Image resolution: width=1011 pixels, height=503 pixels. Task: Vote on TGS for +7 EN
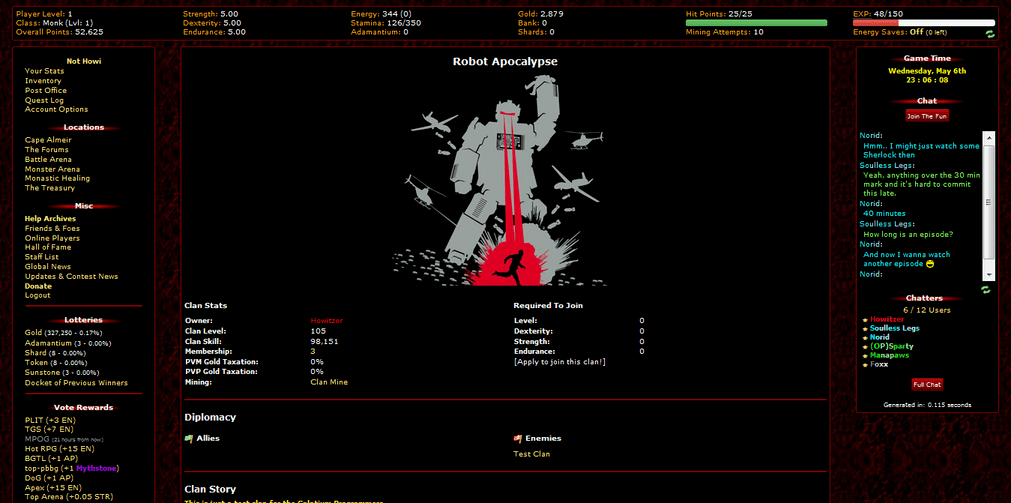[49, 429]
